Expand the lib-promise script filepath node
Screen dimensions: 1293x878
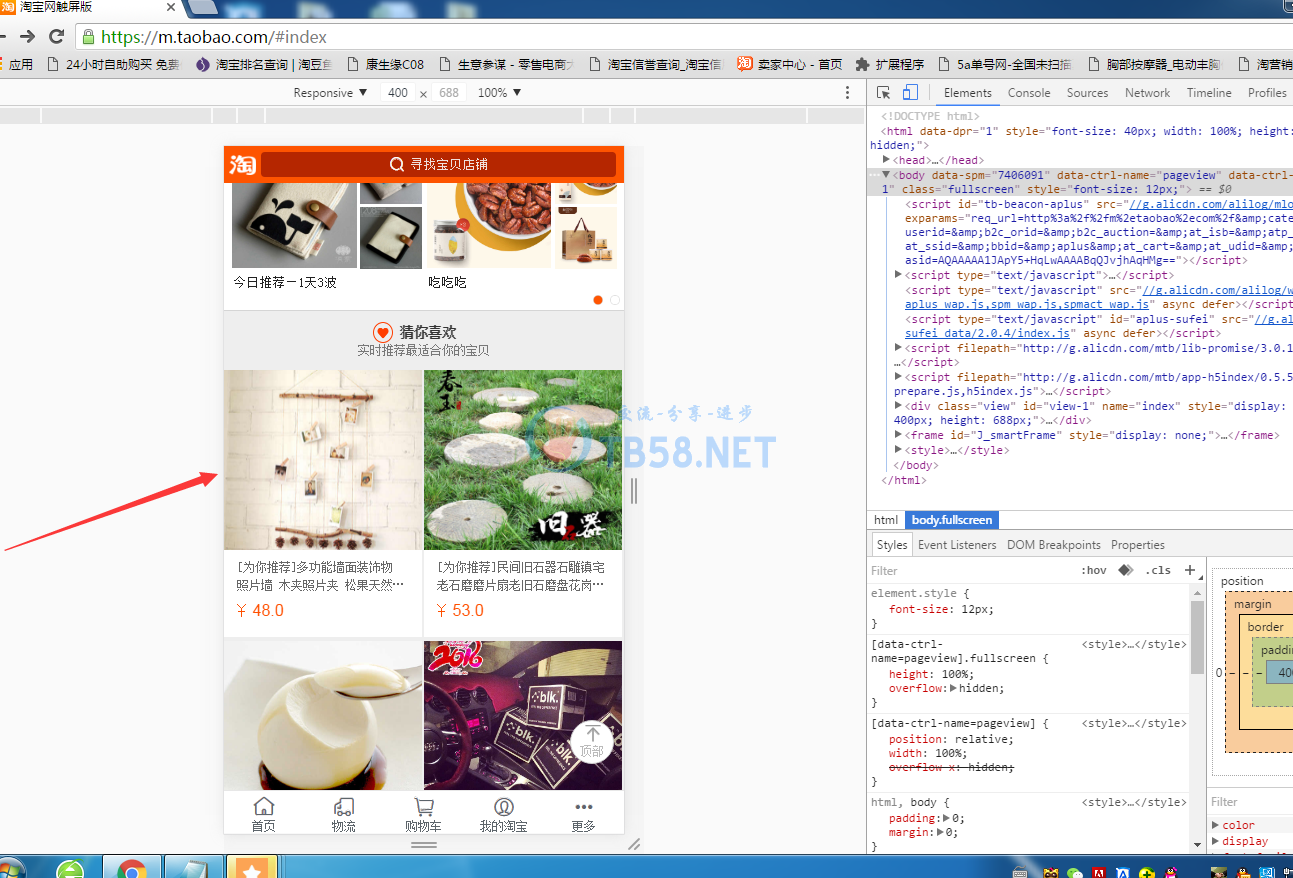tap(898, 348)
